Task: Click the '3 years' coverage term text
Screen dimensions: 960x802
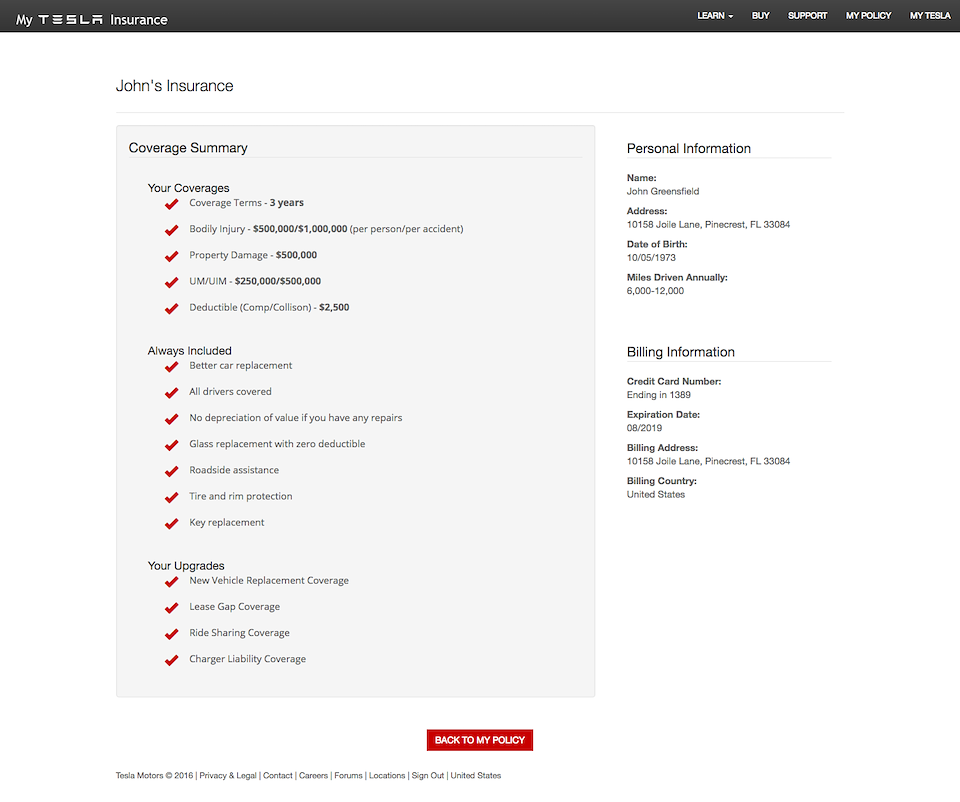Action: point(287,203)
